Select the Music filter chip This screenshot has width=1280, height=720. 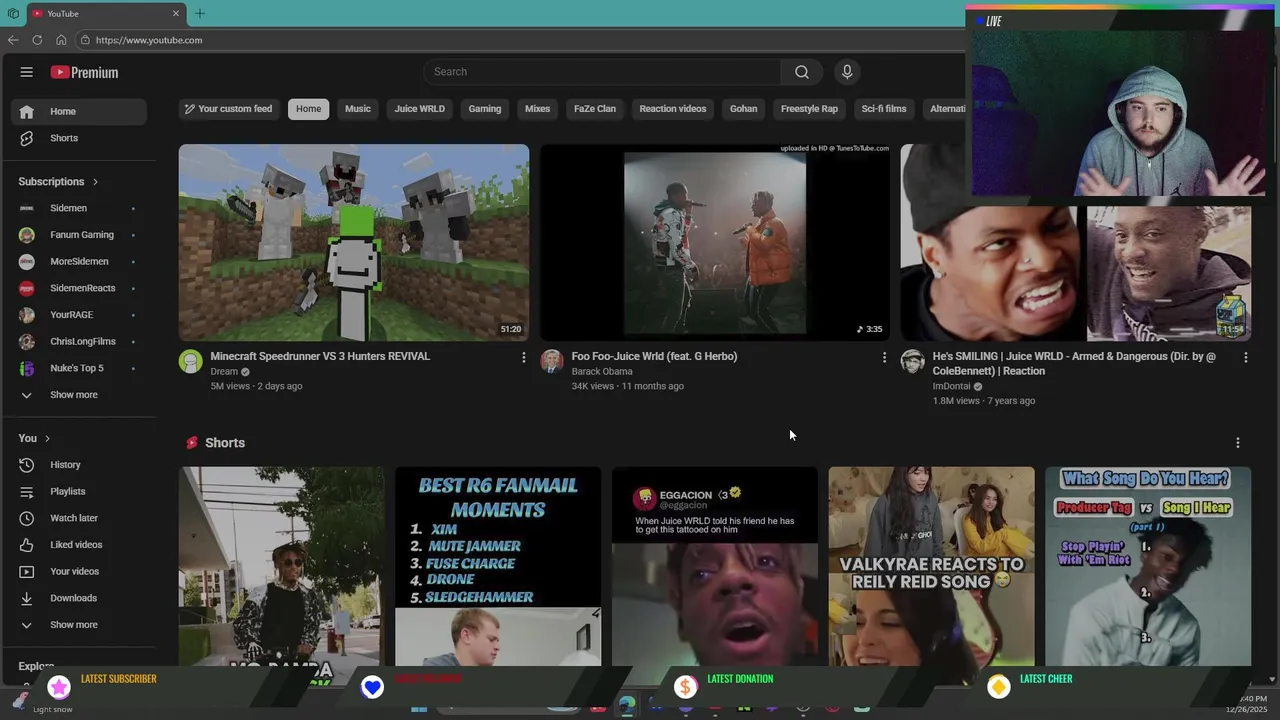[358, 109]
